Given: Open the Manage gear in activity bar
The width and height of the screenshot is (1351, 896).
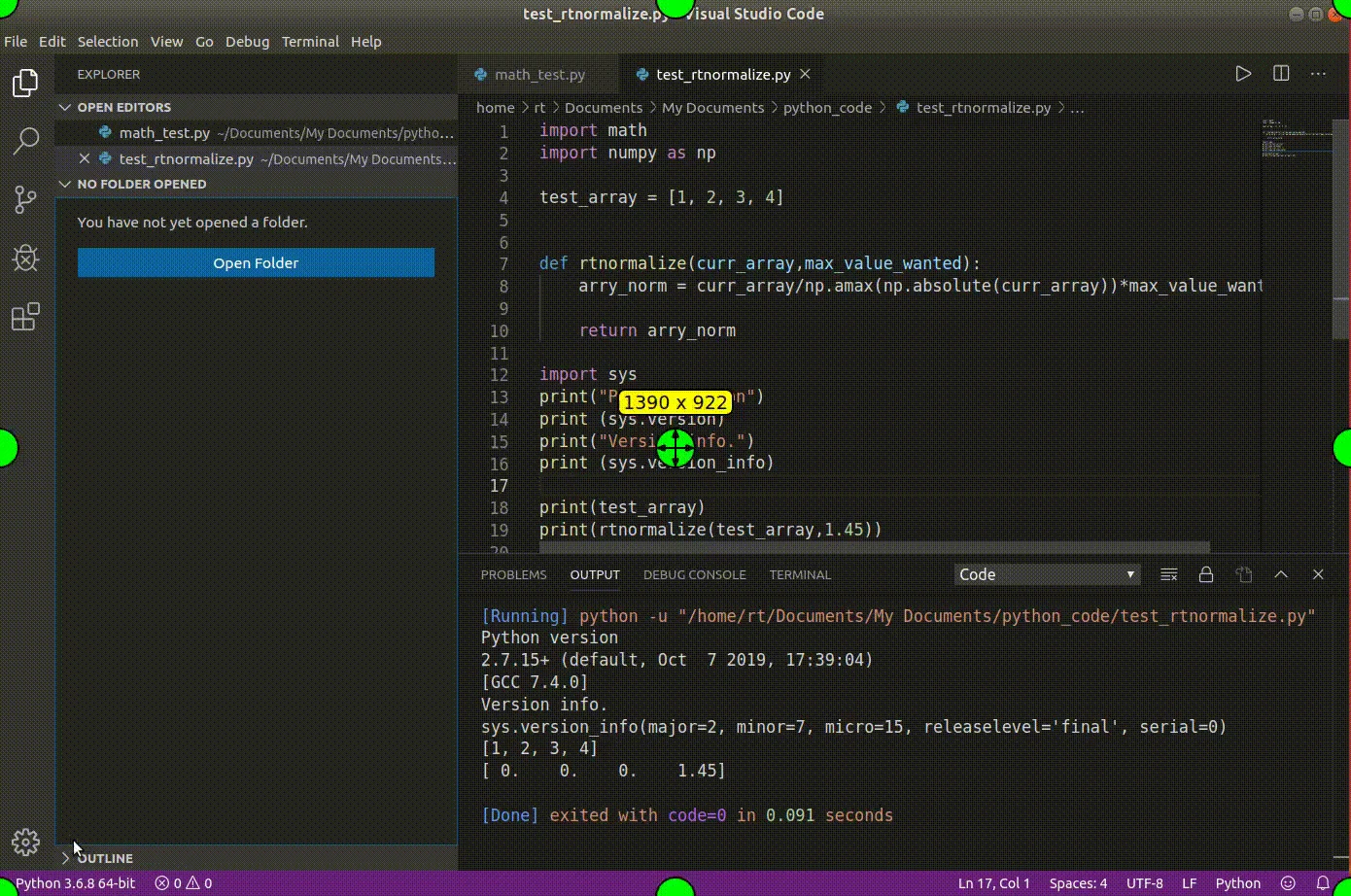Looking at the screenshot, I should point(26,842).
